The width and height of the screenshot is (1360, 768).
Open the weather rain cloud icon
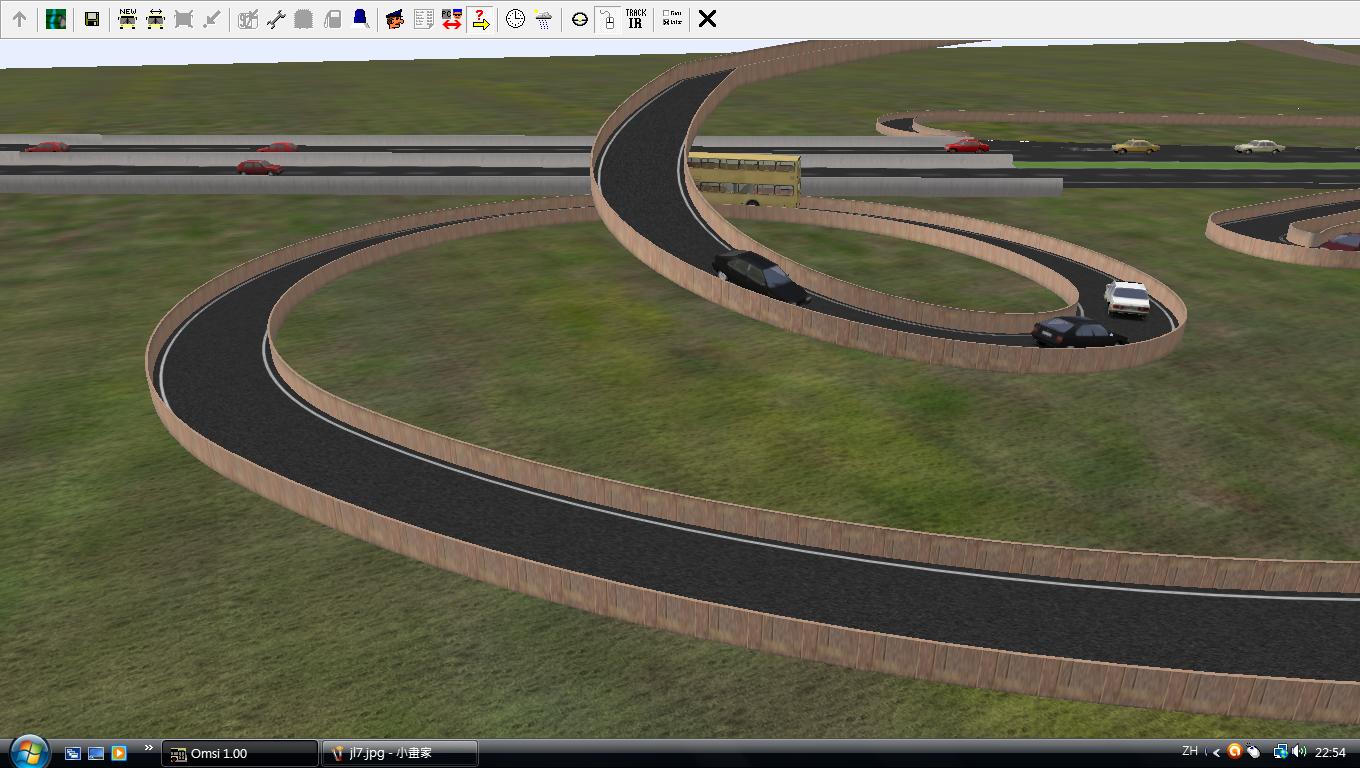coord(543,19)
